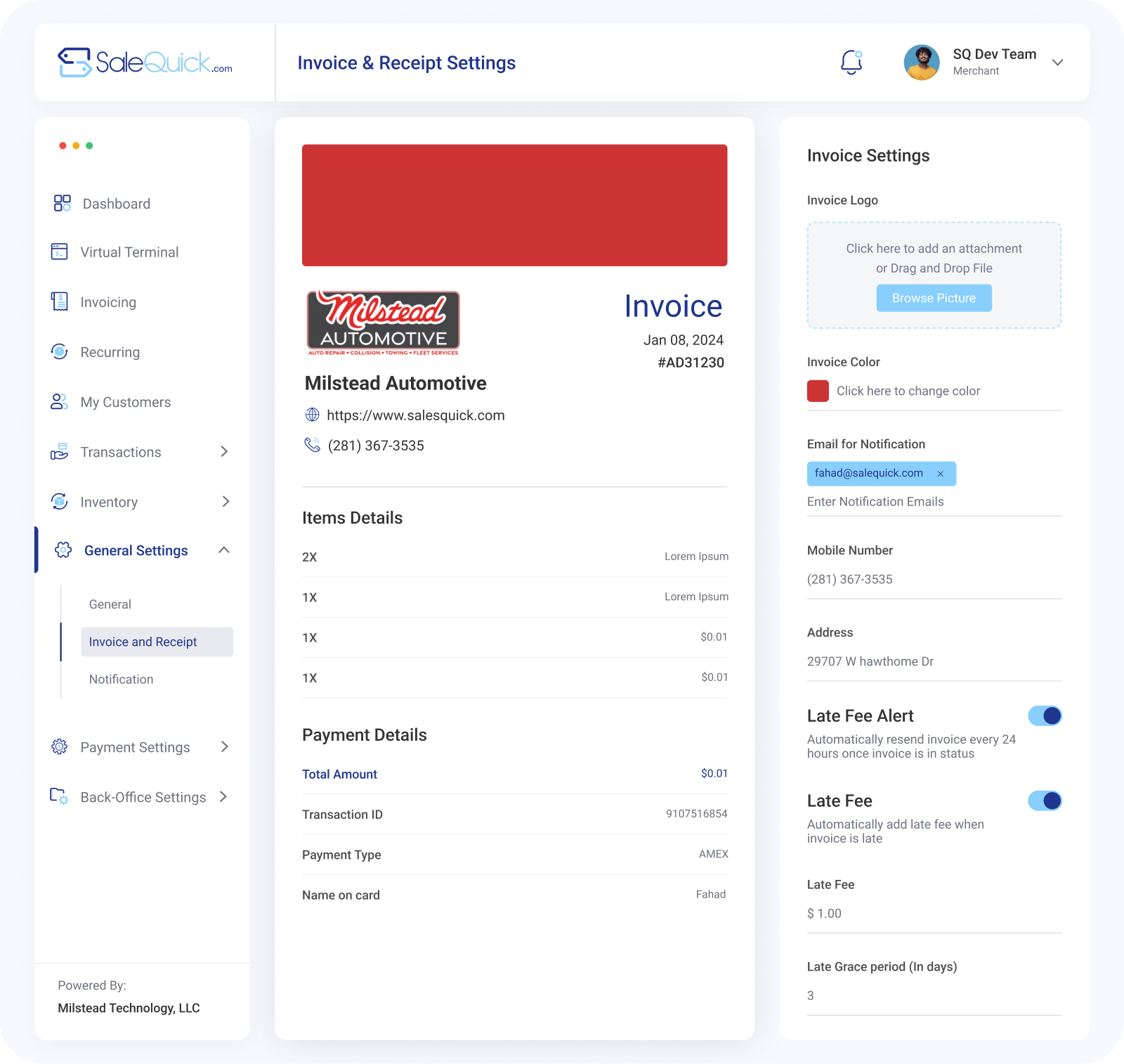Expand the Transactions submenu chevron
The image size is (1124, 1064).
click(225, 451)
